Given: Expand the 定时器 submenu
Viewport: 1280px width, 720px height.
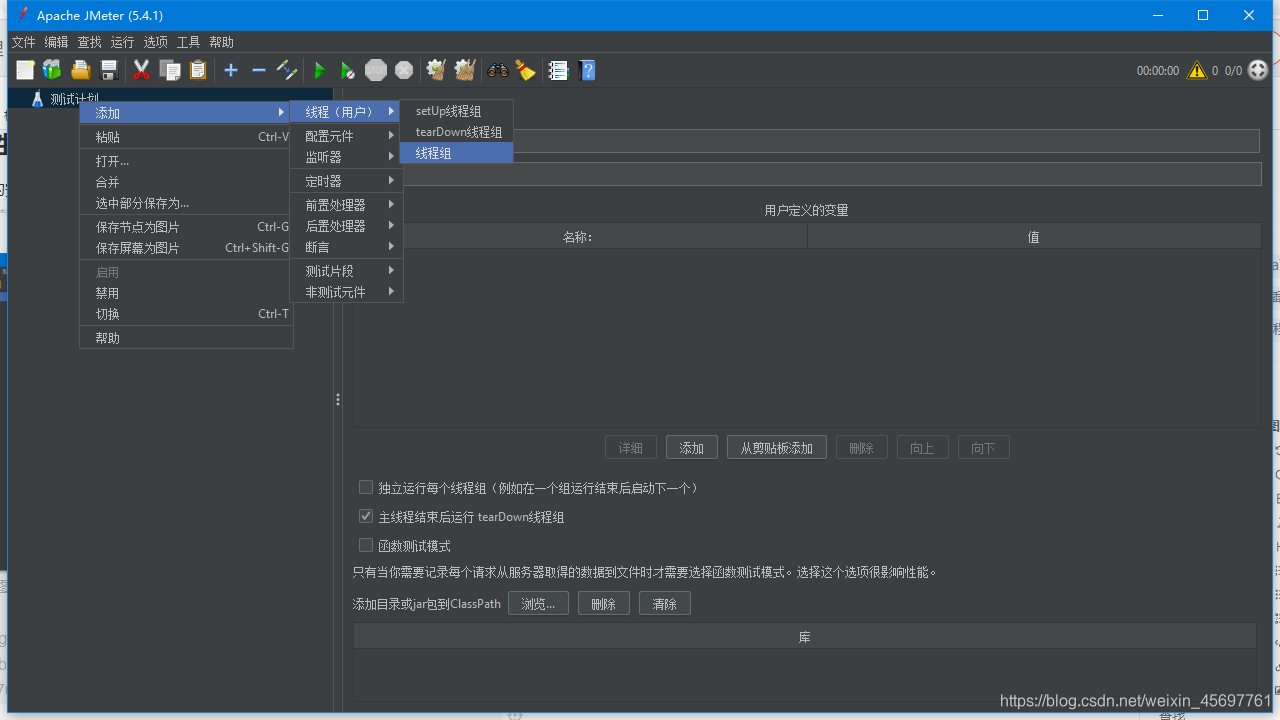Looking at the screenshot, I should pyautogui.click(x=346, y=181).
